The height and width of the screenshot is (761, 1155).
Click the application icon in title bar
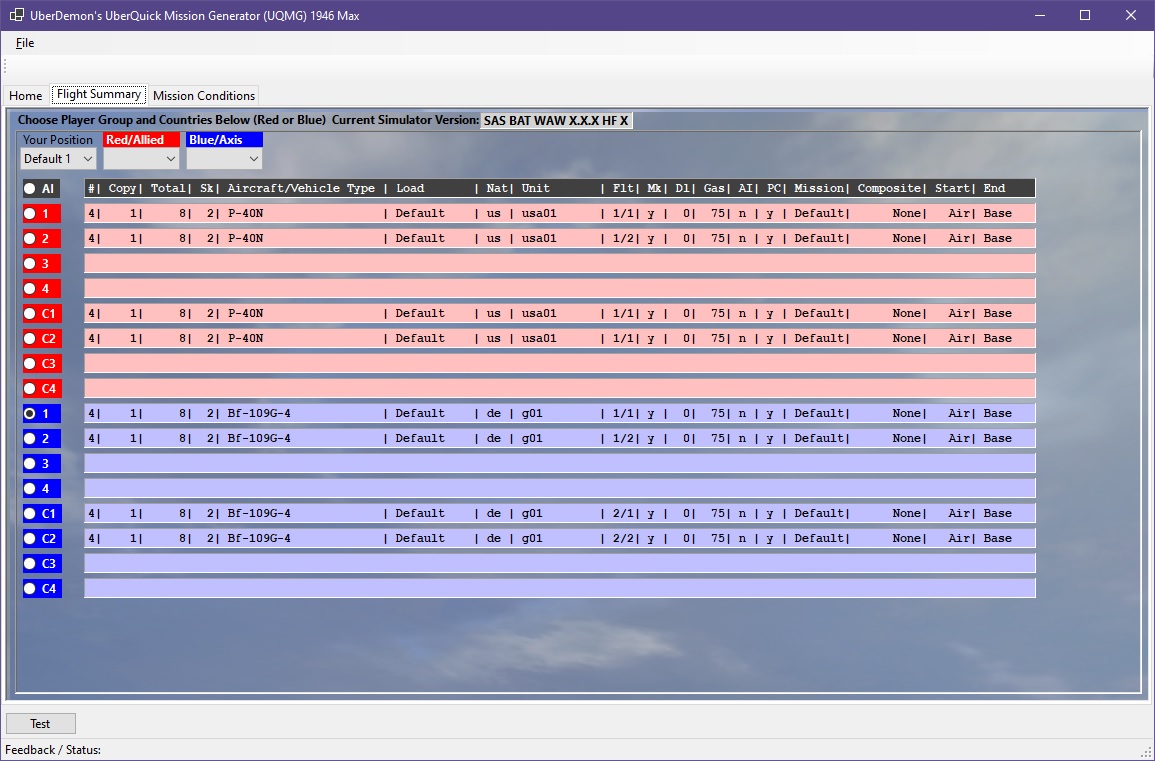[x=16, y=15]
